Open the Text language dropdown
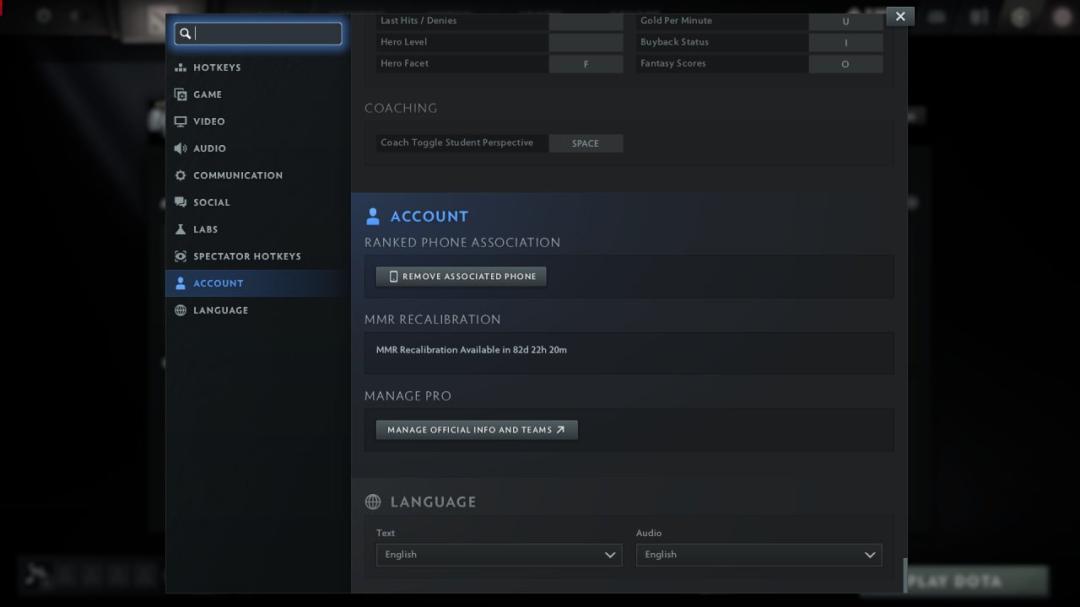Screen dimensions: 1080x607 coord(499,555)
